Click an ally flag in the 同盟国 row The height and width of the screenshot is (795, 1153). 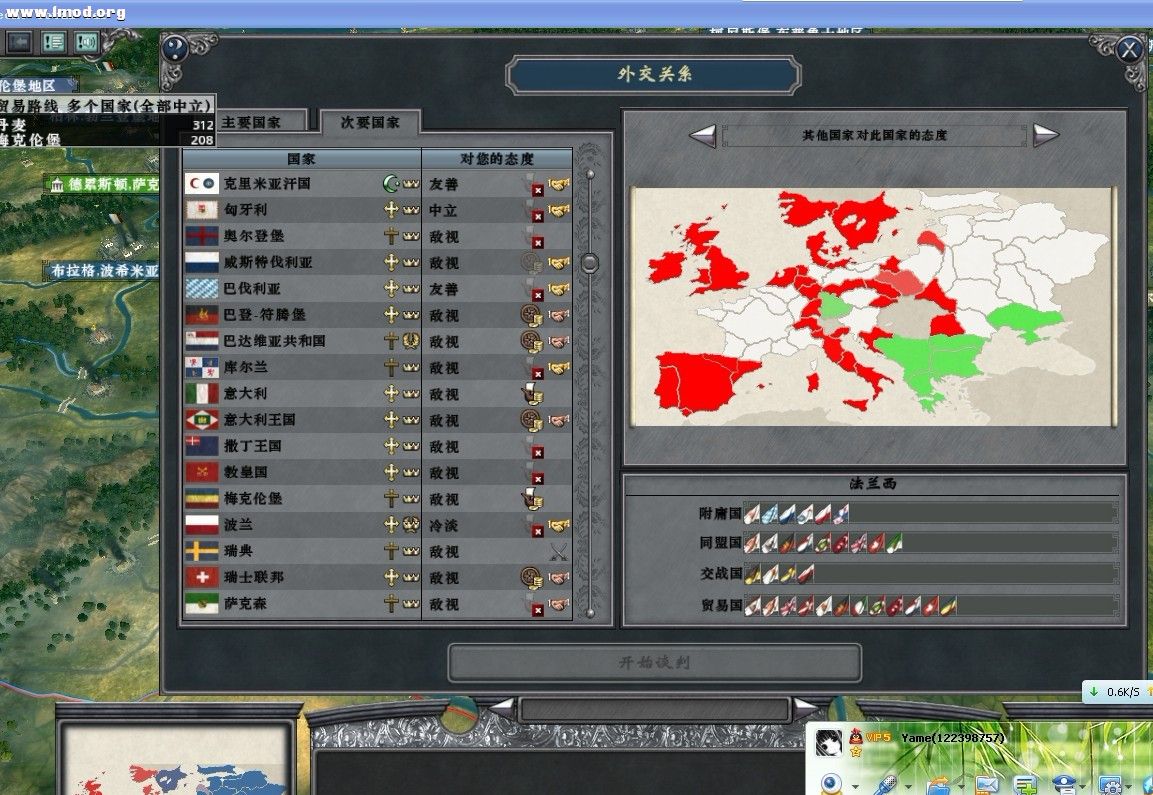pos(753,542)
